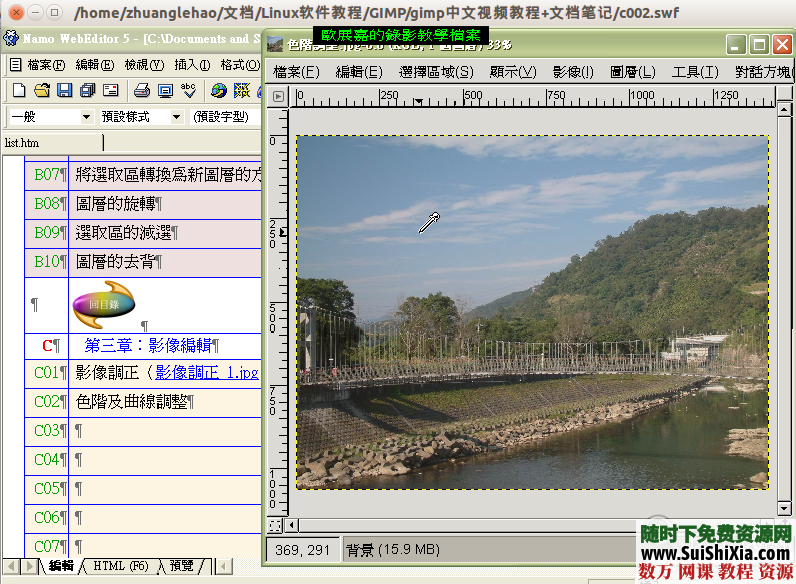Click the Save floppy disk icon
Screen dimensions: 796x584
(64, 91)
